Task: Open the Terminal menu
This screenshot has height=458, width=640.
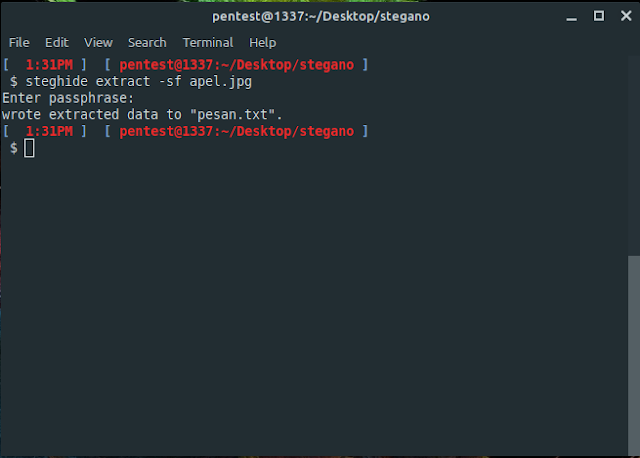Action: [208, 42]
